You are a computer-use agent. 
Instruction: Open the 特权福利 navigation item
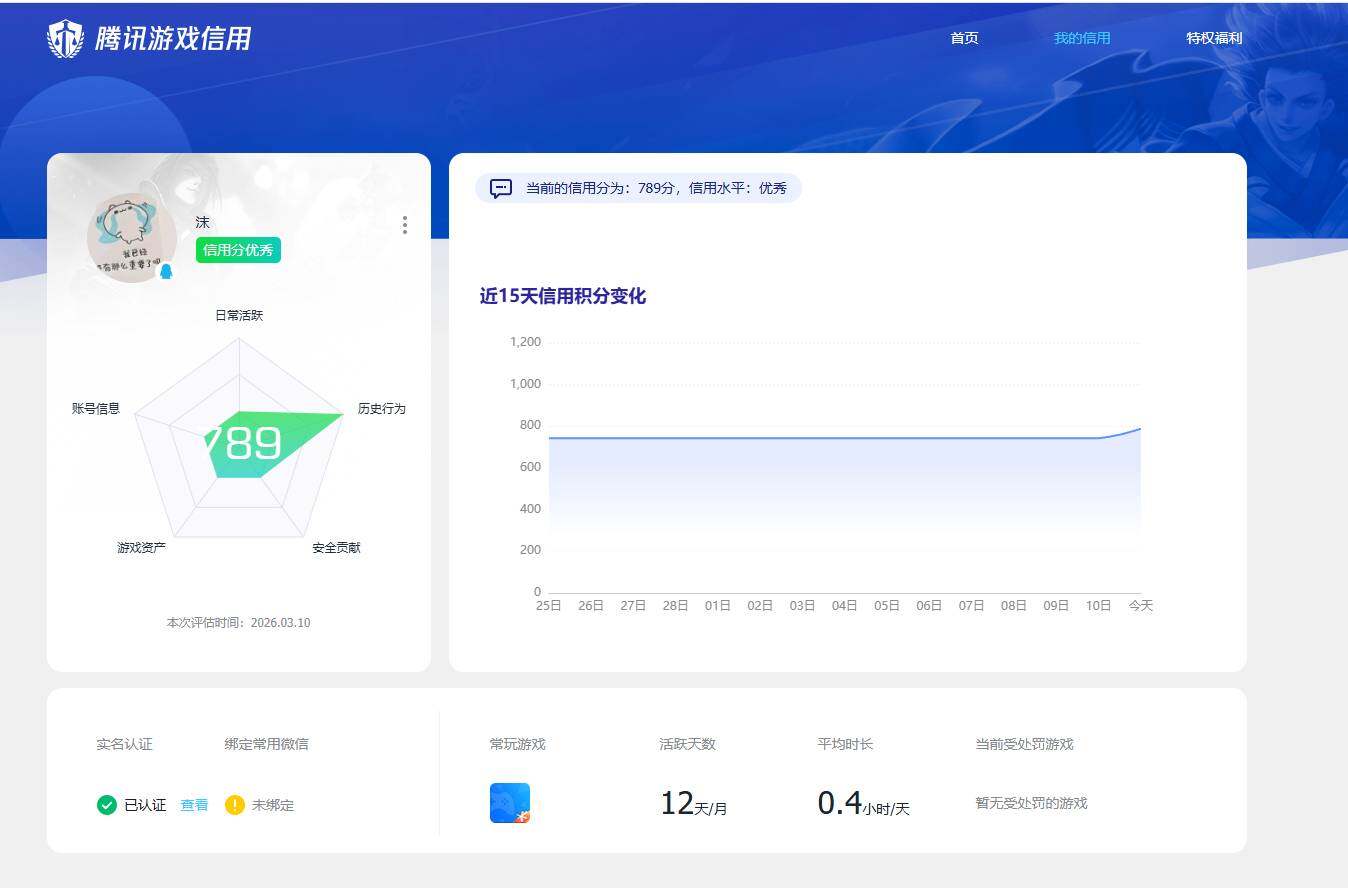click(x=1212, y=39)
